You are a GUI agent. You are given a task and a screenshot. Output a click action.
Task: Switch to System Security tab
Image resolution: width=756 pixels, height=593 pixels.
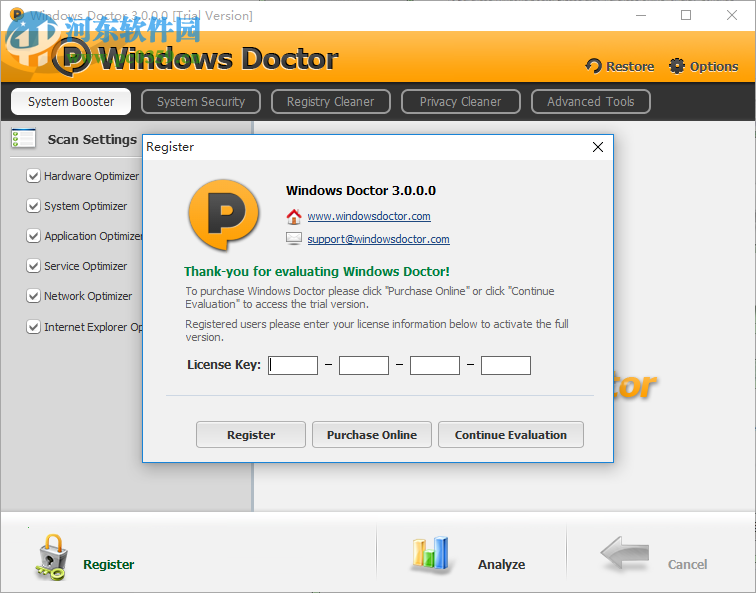tap(201, 102)
